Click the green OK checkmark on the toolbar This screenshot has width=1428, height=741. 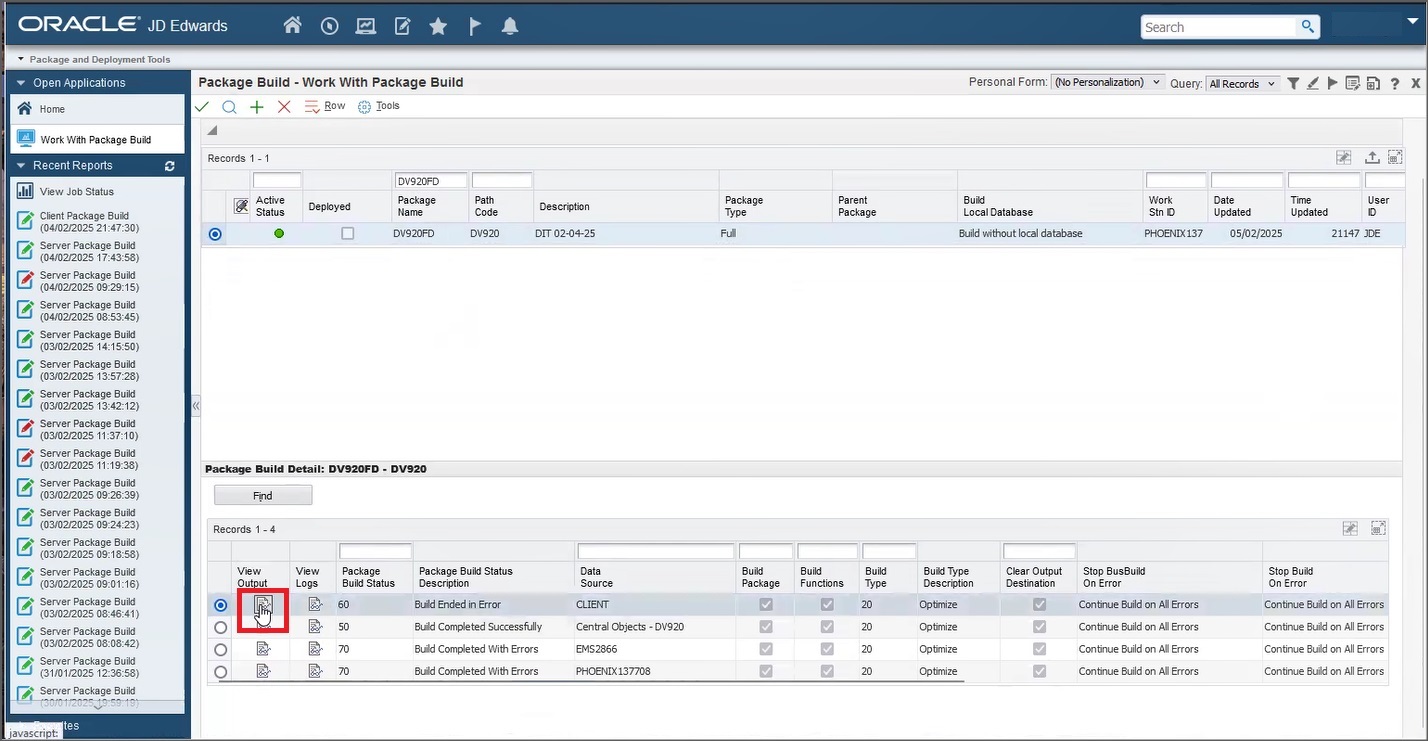201,106
